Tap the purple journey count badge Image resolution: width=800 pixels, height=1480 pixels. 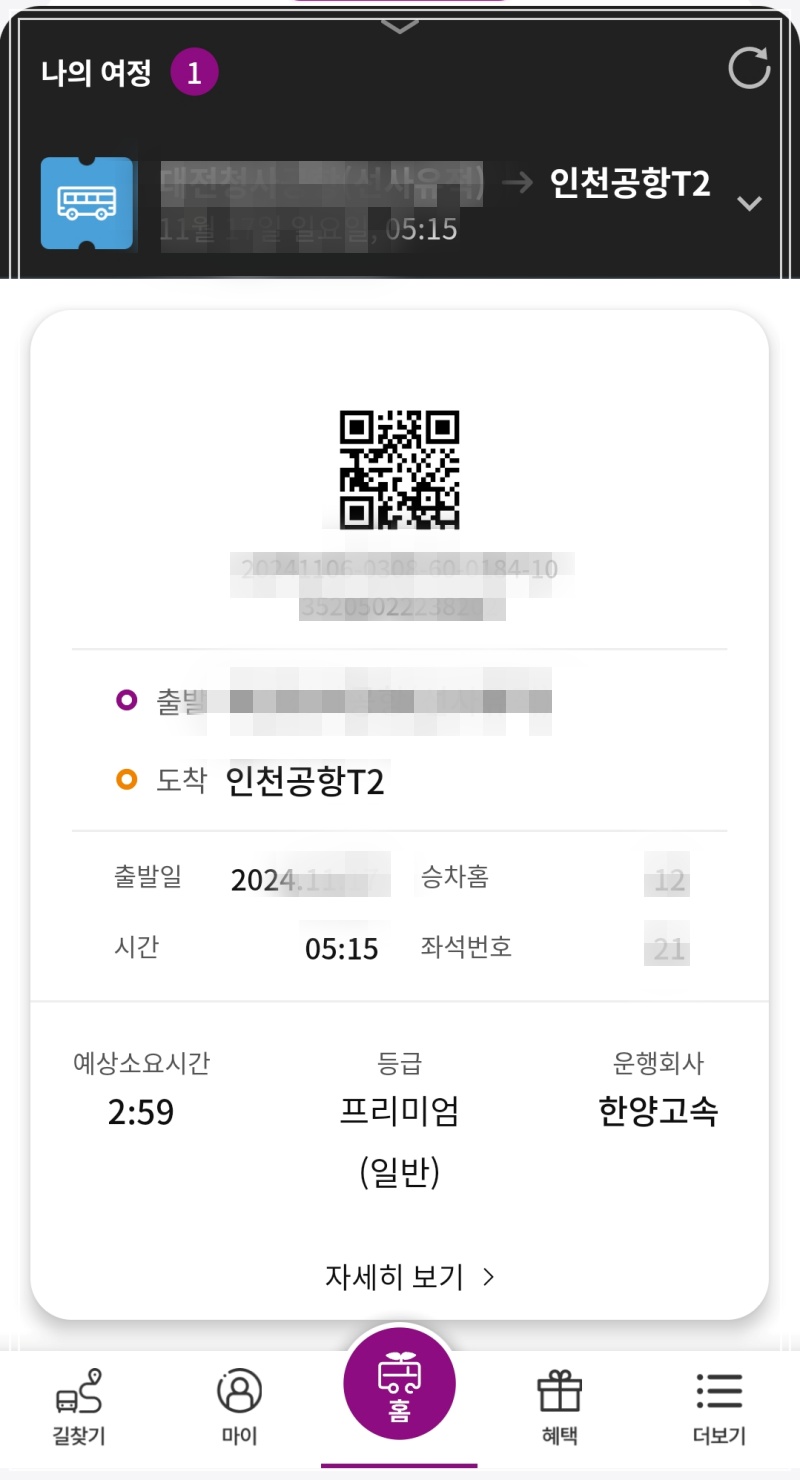(x=194, y=73)
